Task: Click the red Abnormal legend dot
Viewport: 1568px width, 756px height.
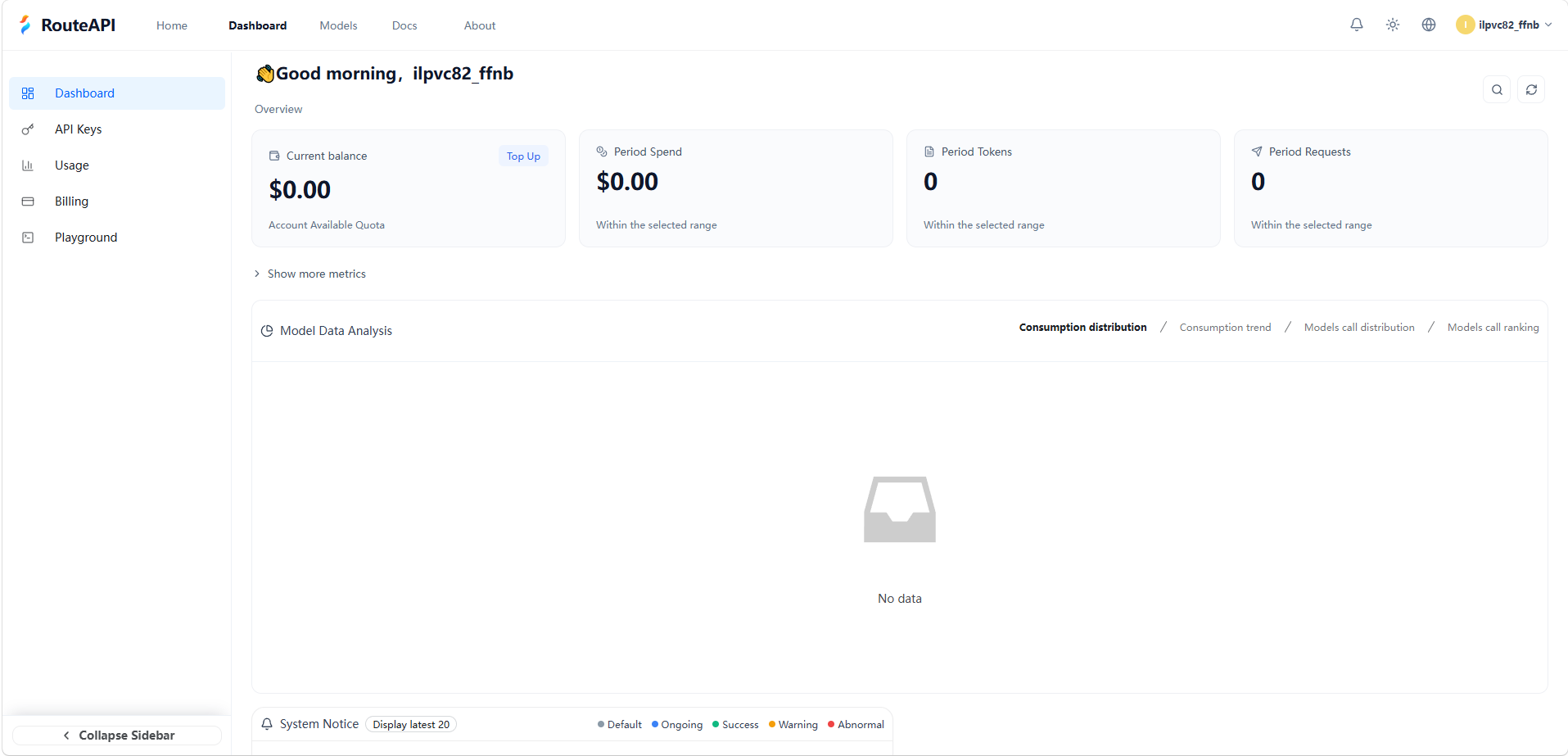Action: tap(831, 724)
